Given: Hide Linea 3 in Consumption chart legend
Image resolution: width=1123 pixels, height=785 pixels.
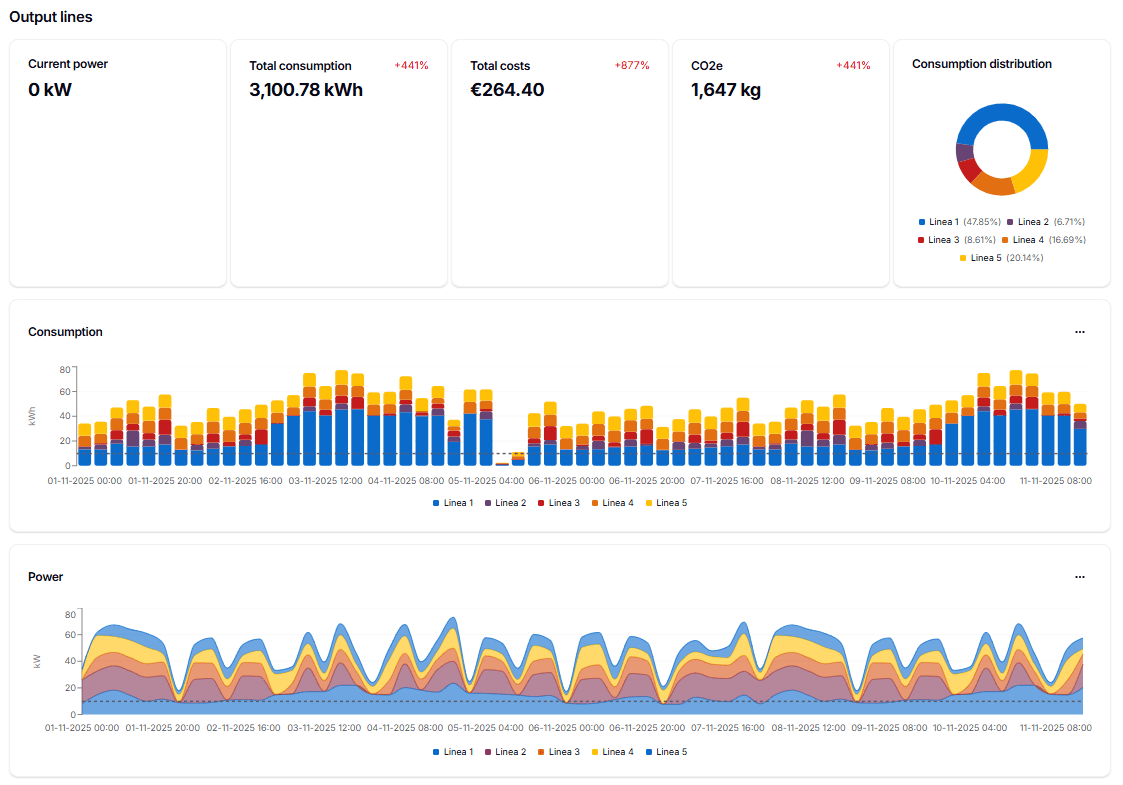Looking at the screenshot, I should [x=558, y=503].
